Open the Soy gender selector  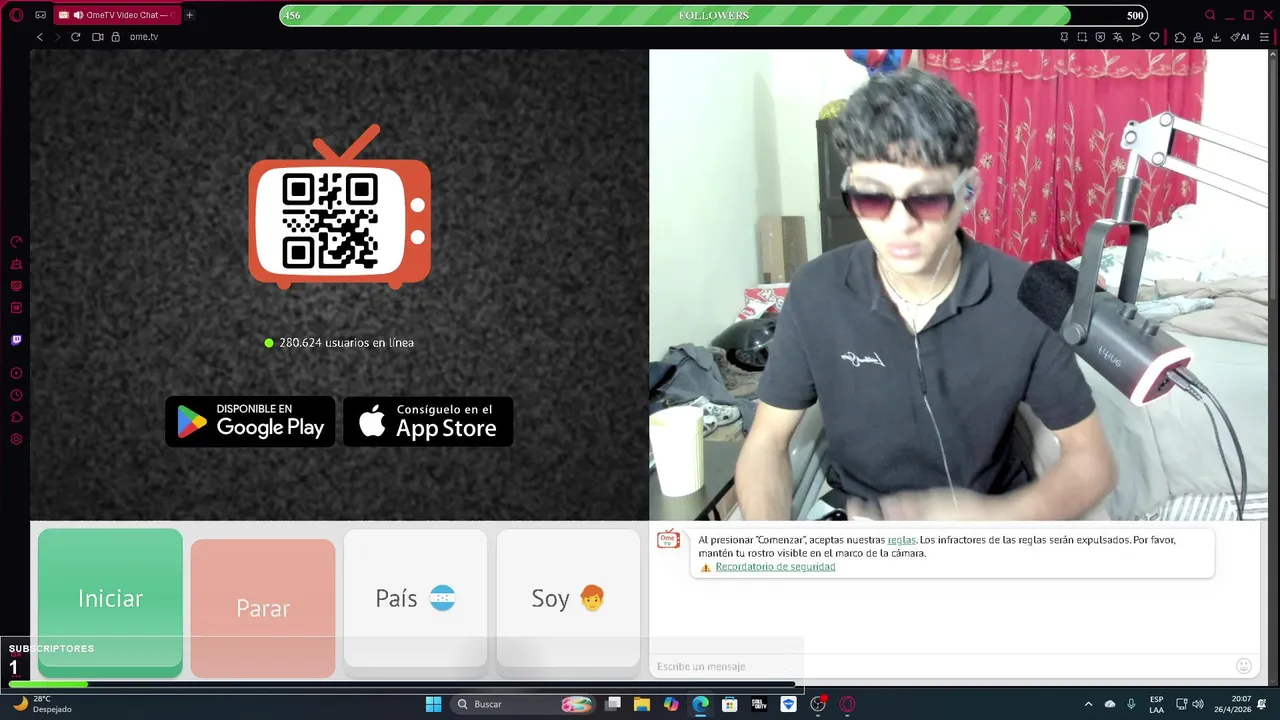click(568, 598)
